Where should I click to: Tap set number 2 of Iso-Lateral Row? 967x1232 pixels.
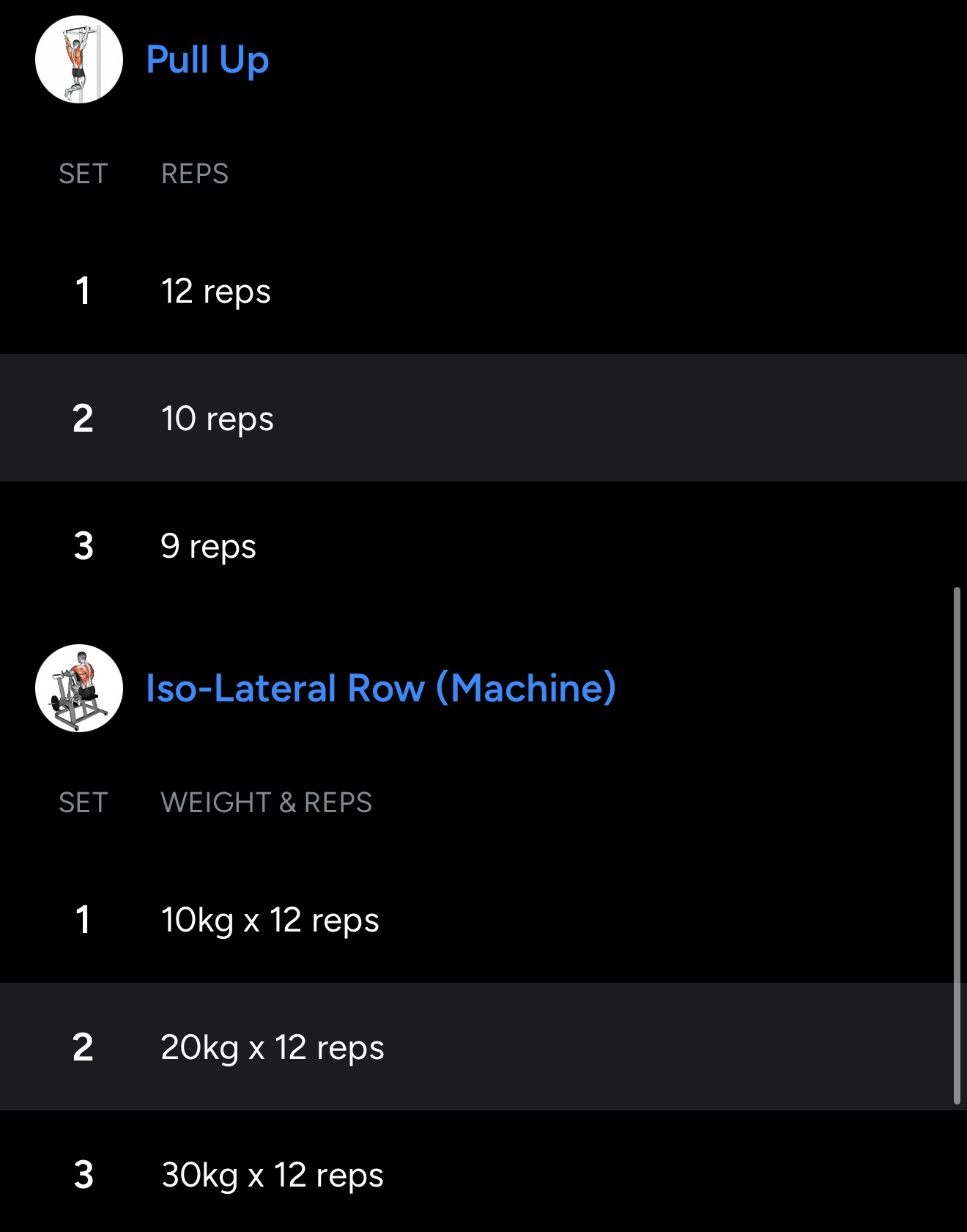coord(83,1047)
